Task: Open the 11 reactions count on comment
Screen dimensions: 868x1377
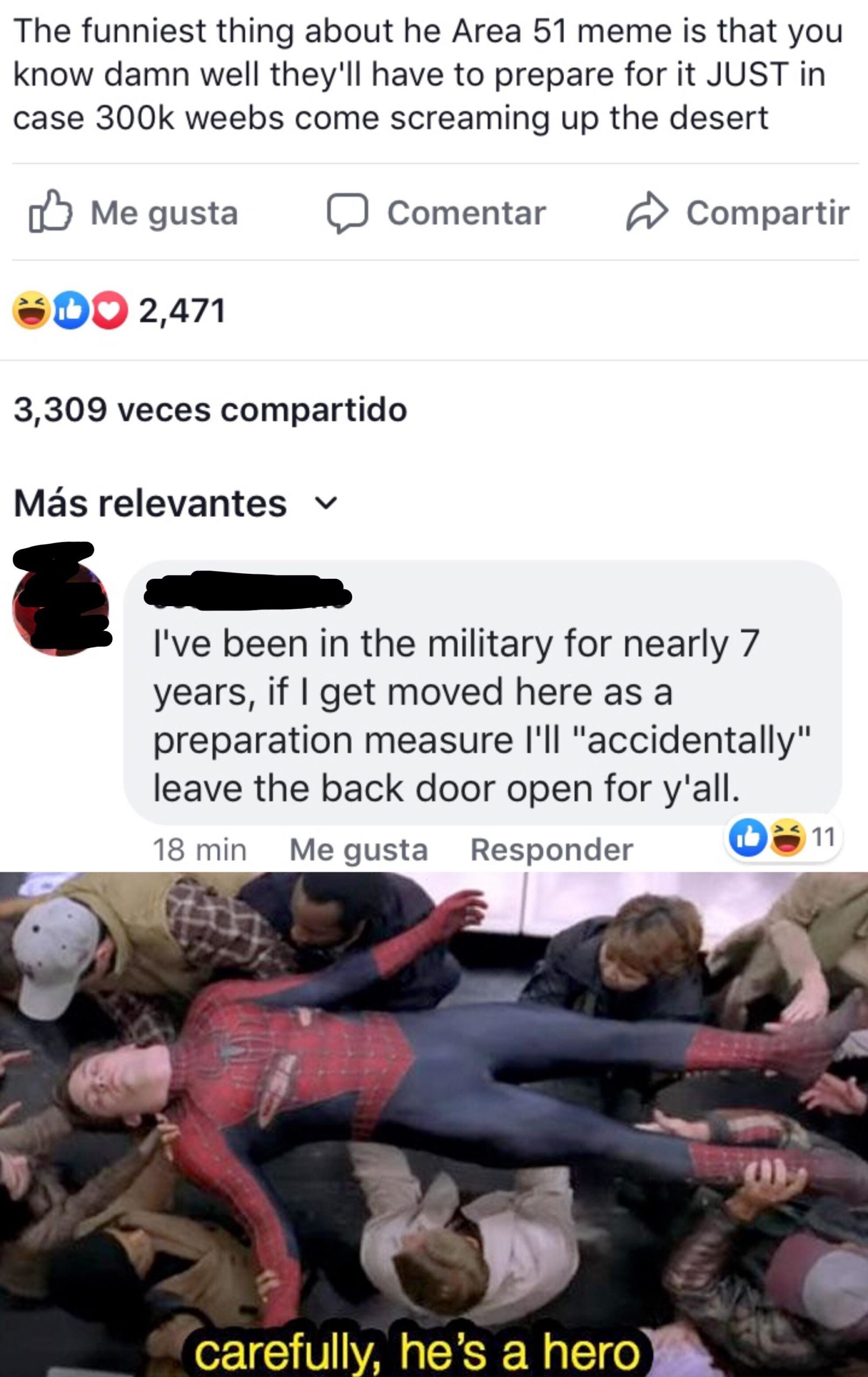Action: point(823,837)
